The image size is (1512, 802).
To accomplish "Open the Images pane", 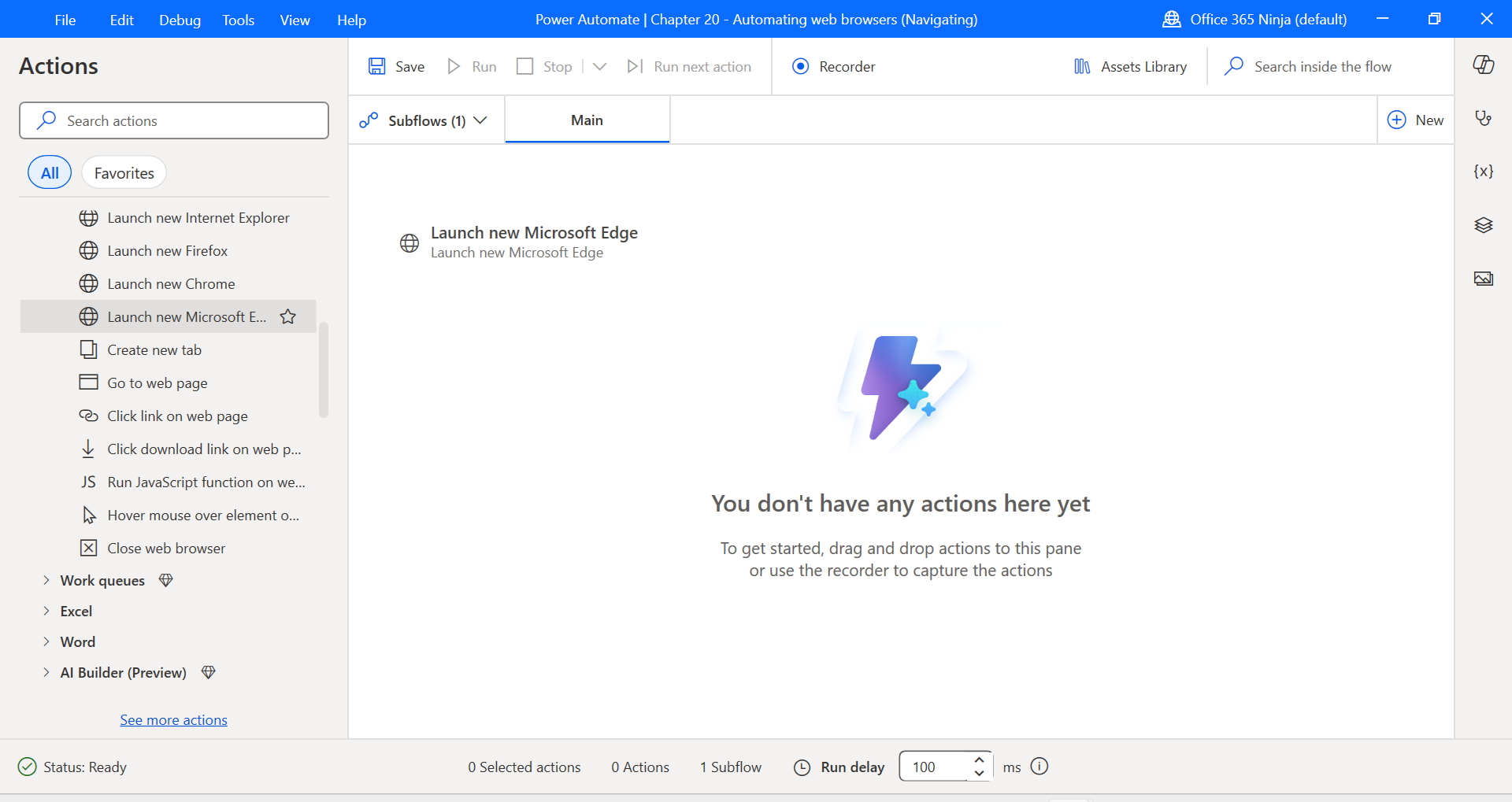I will pyautogui.click(x=1484, y=278).
